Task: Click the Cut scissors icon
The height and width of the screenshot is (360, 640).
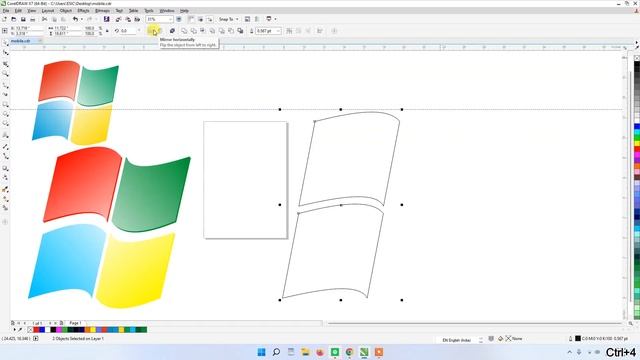Action: [44, 19]
